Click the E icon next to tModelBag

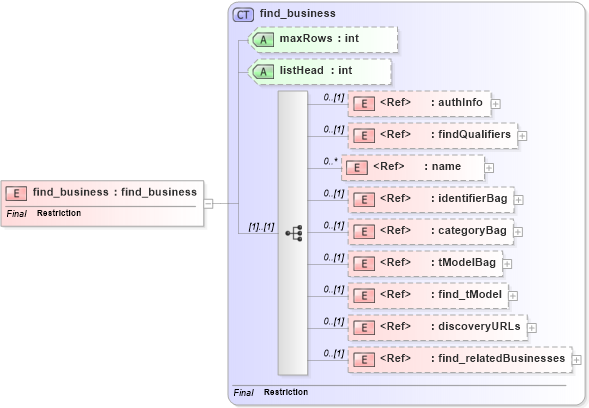click(364, 264)
